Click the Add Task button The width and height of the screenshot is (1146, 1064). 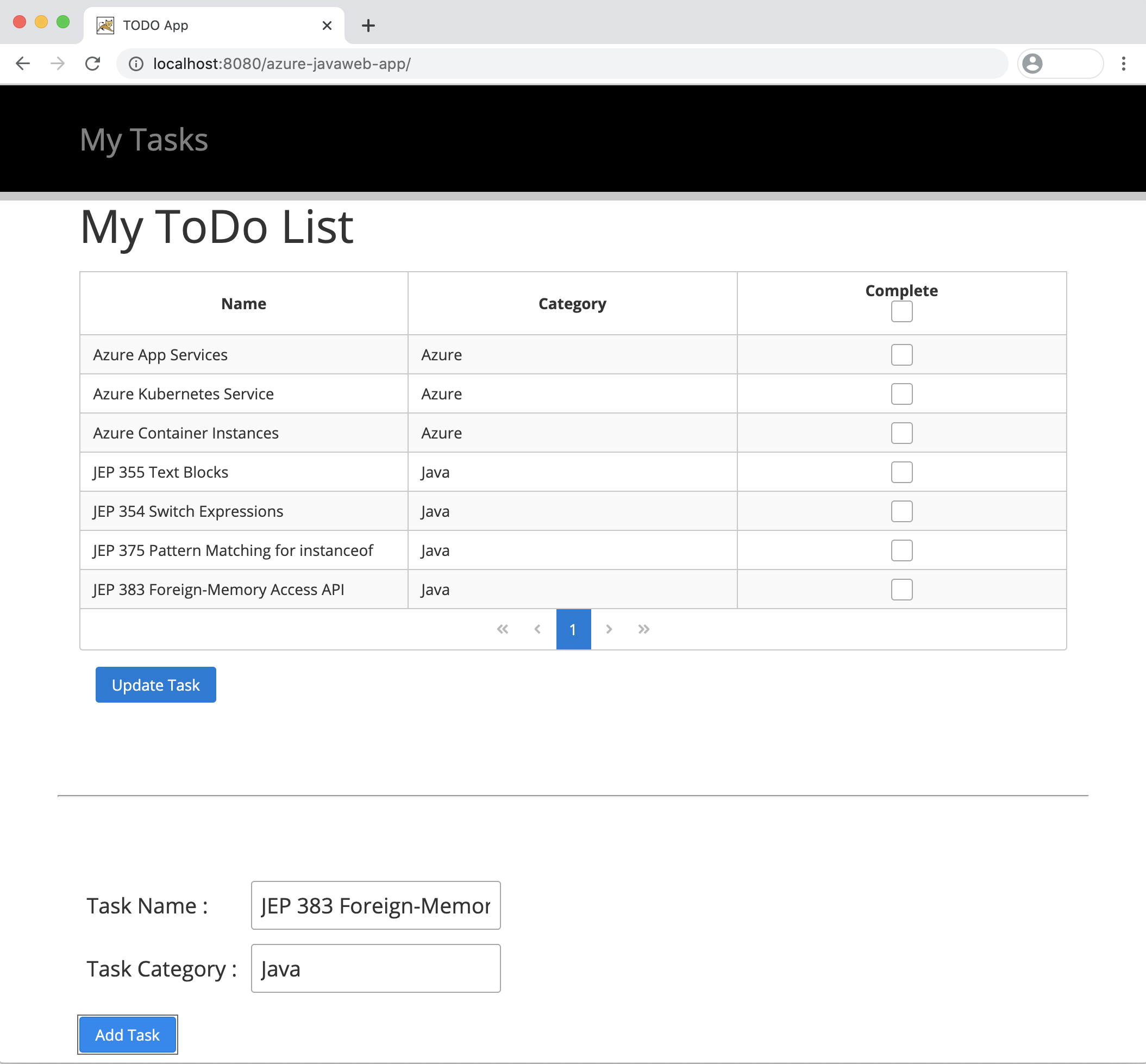127,1035
